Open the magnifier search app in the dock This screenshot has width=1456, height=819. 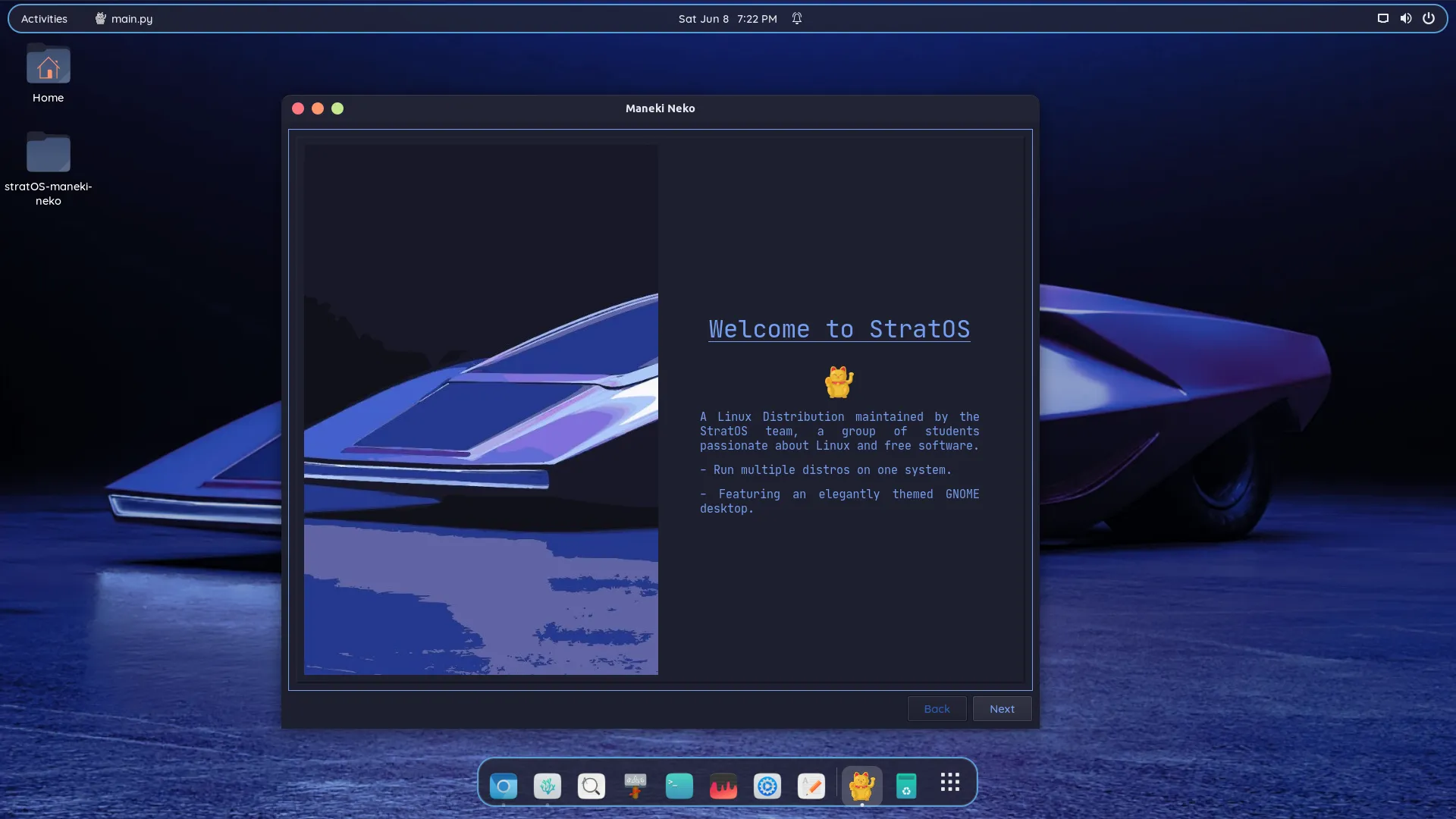(x=592, y=786)
